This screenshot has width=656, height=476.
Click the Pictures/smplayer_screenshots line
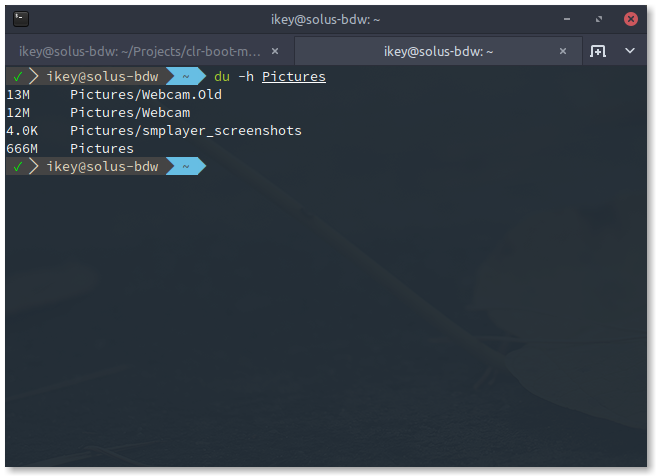pyautogui.click(x=186, y=131)
